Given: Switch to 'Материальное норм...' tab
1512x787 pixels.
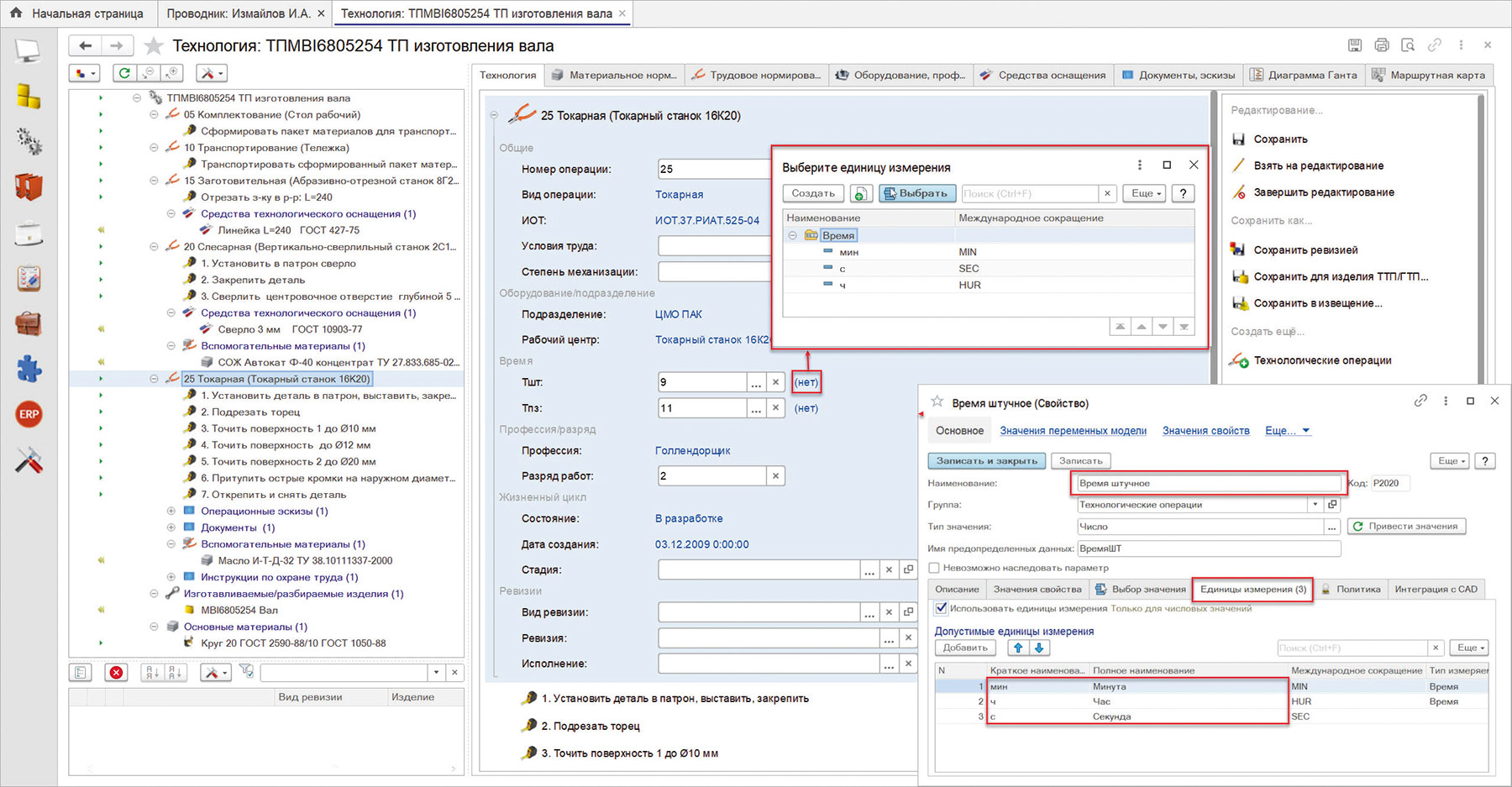Looking at the screenshot, I should (x=614, y=75).
